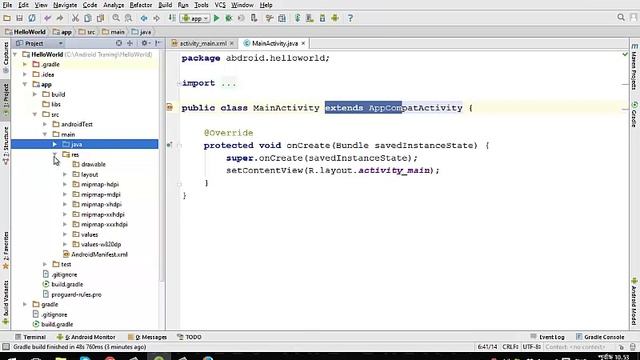The height and width of the screenshot is (360, 640).
Task: Click the search everywhere magnifier
Action: pyautogui.click(x=621, y=18)
